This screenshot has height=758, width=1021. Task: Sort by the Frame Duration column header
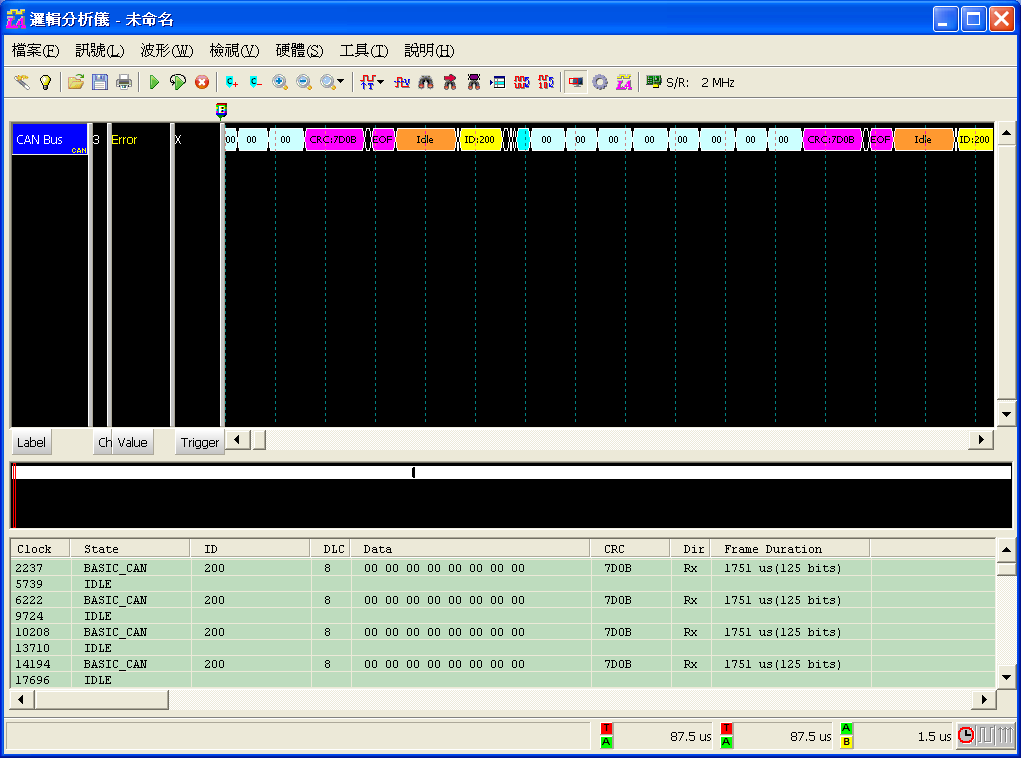click(x=789, y=549)
